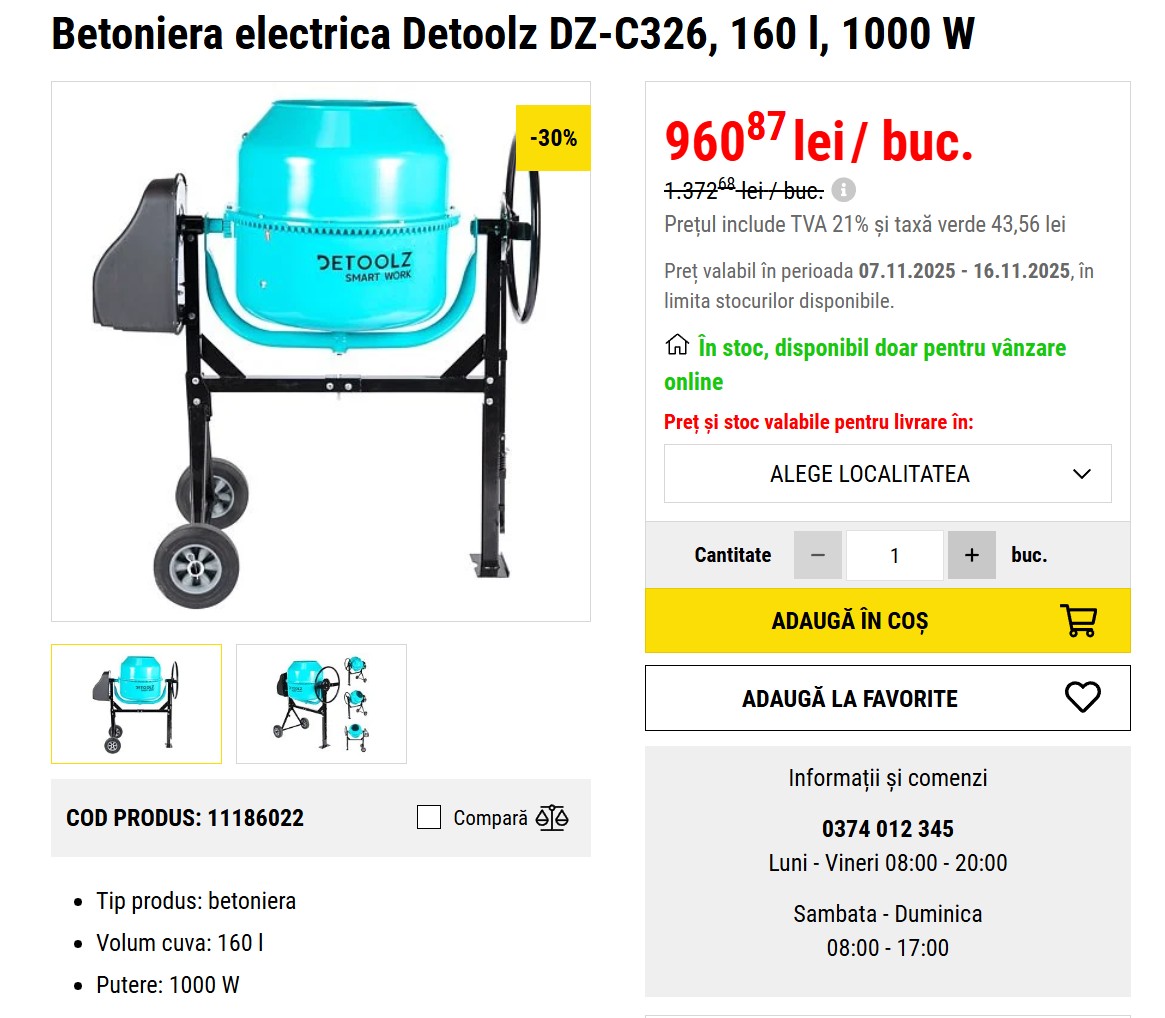Click ADAUGĂ LA FAVORITE
Viewport: 1165px width, 1018px height.
[887, 698]
